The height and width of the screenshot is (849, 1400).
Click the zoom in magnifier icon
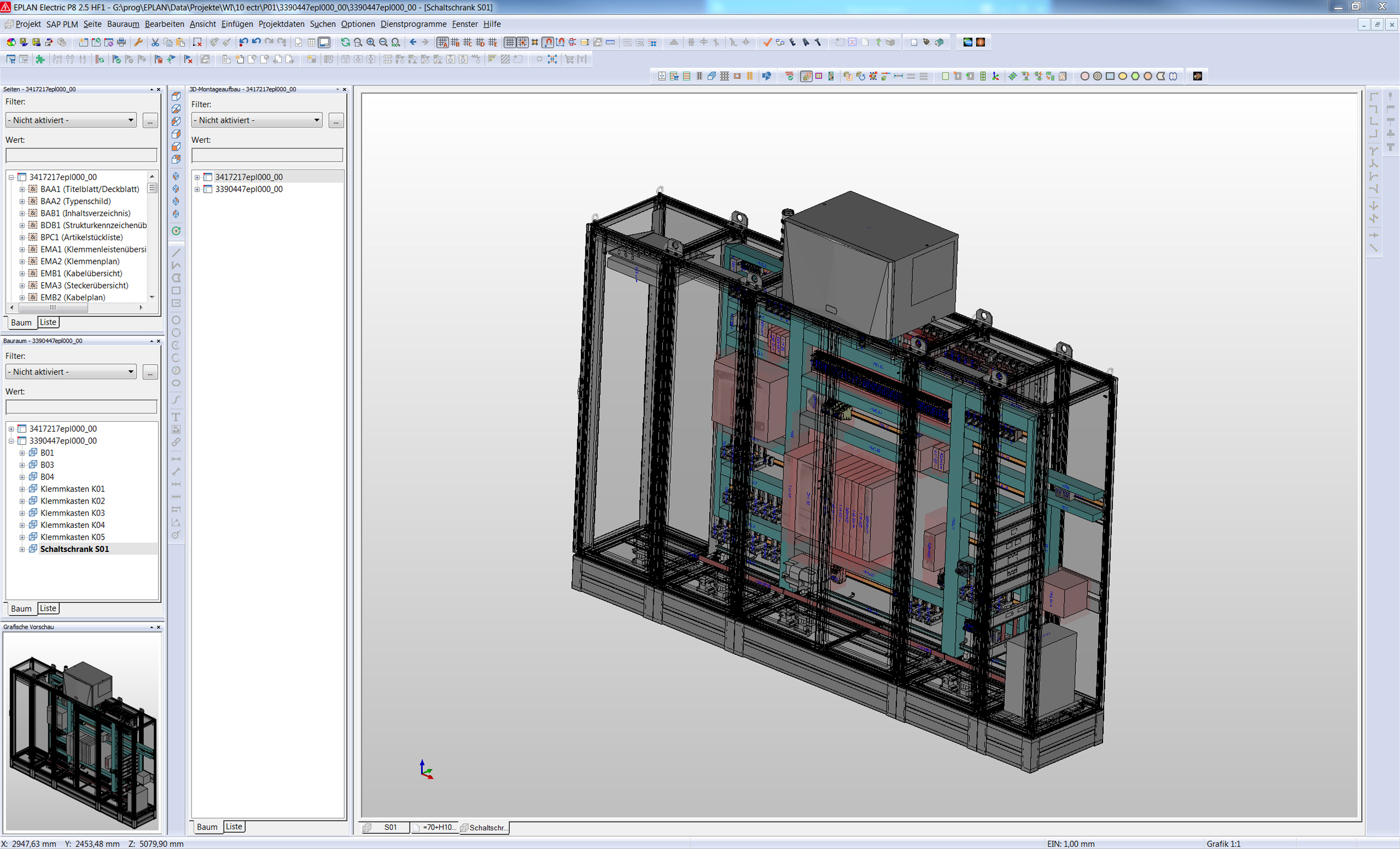(370, 42)
